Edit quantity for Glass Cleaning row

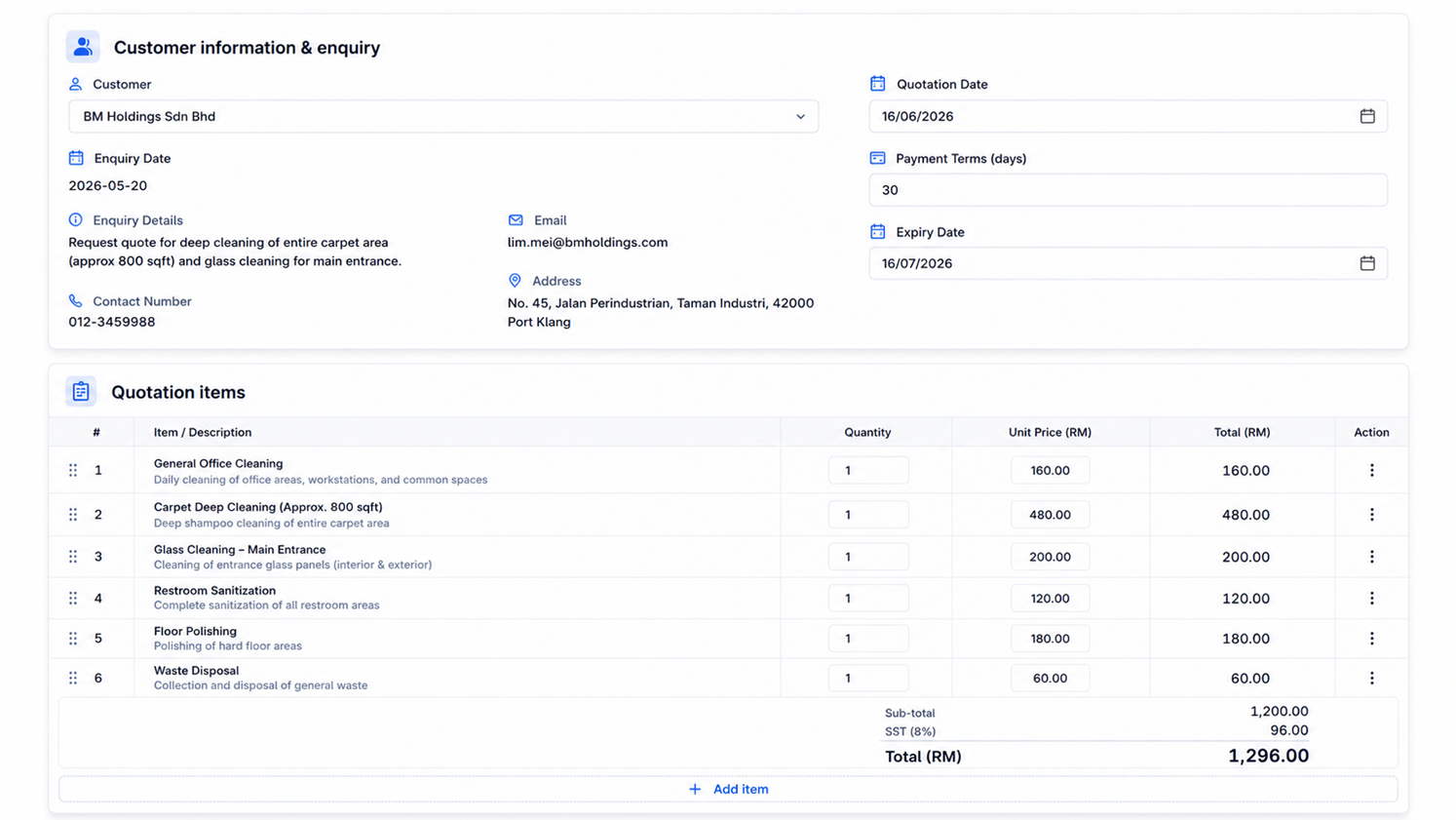click(868, 557)
